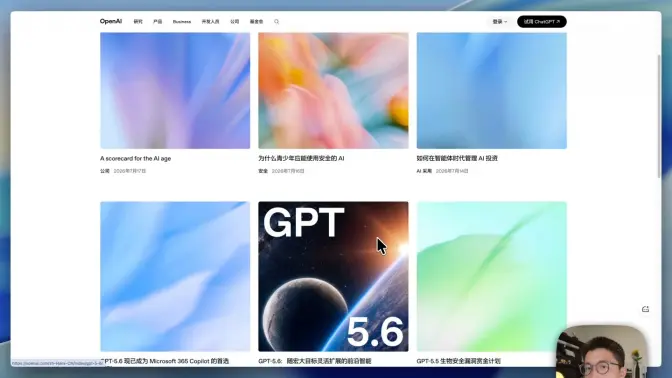
Task: Open the 产品 menu item
Action: coord(158,21)
